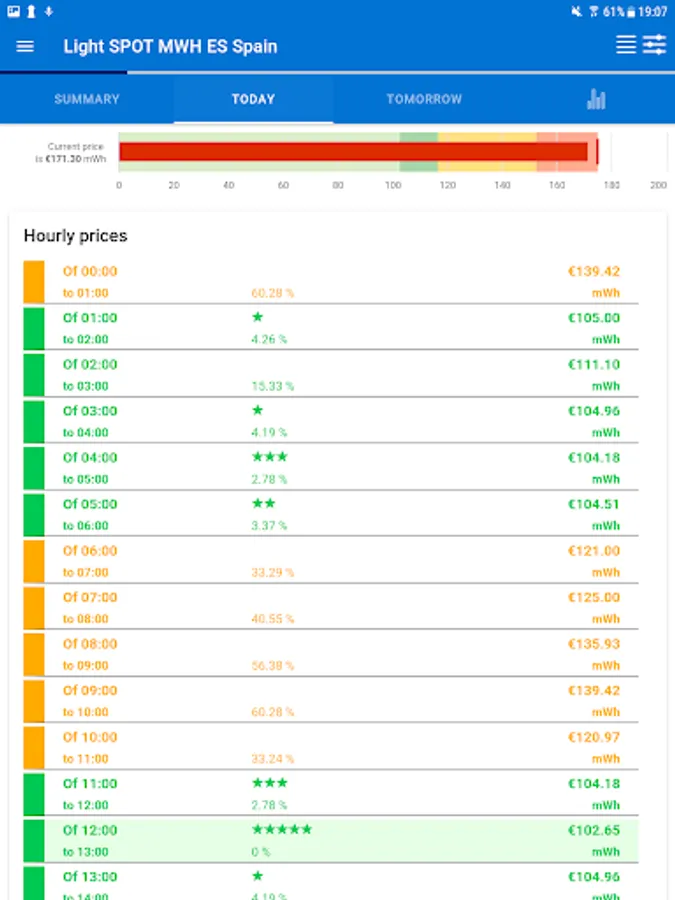Viewport: 675px width, 900px height.
Task: Click the 15.33 % percentage
Action: tap(273, 386)
